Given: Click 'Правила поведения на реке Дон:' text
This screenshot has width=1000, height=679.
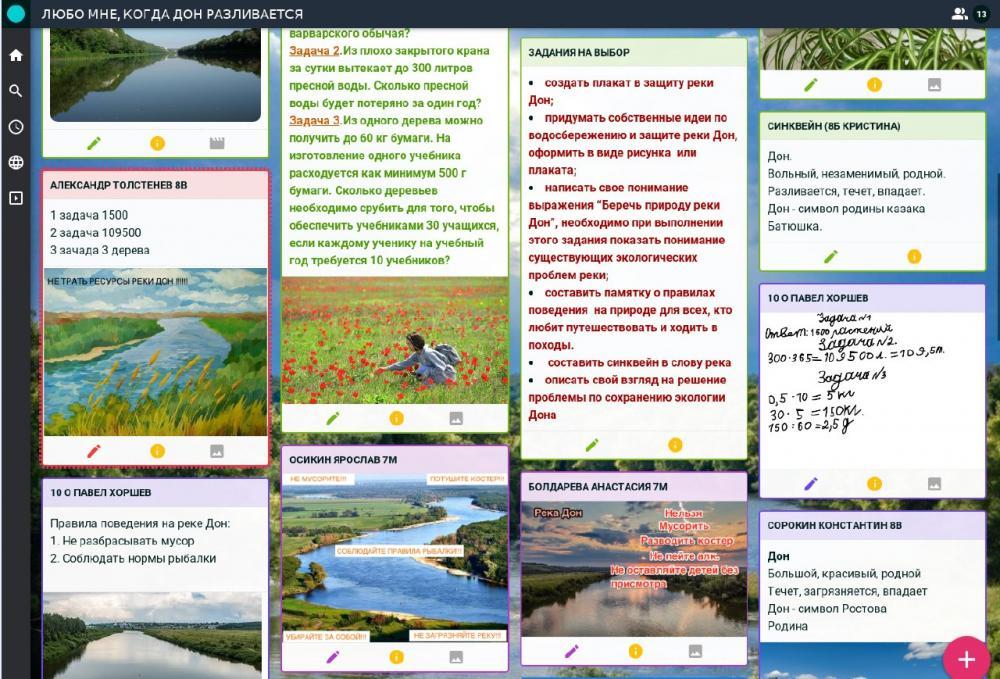Looking at the screenshot, I should [x=140, y=523].
